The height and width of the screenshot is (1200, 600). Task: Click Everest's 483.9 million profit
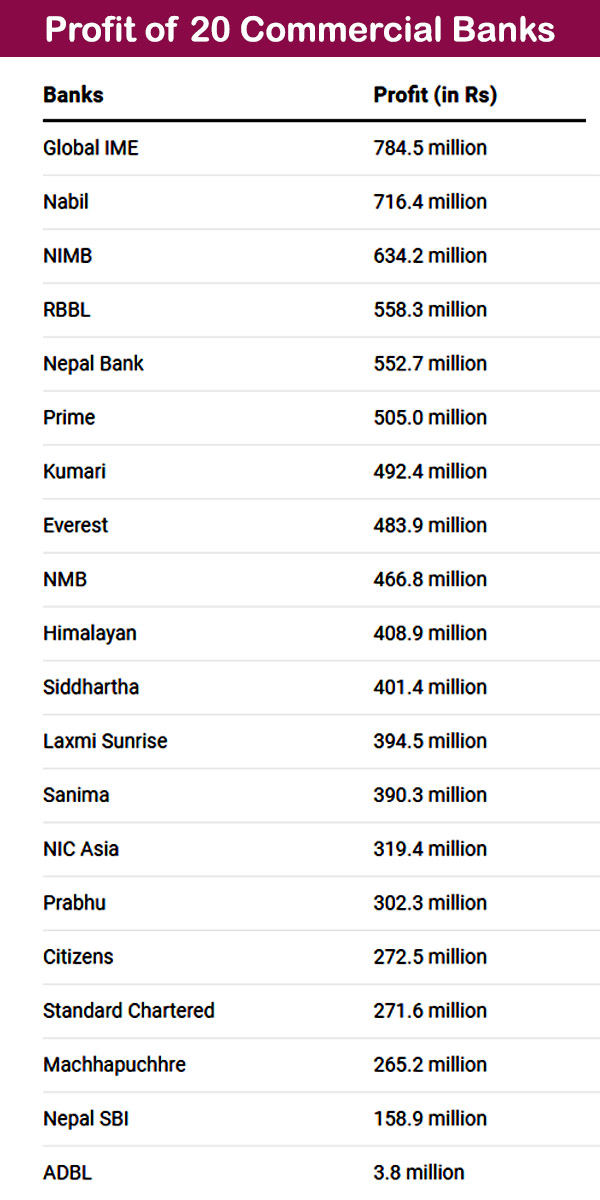430,526
